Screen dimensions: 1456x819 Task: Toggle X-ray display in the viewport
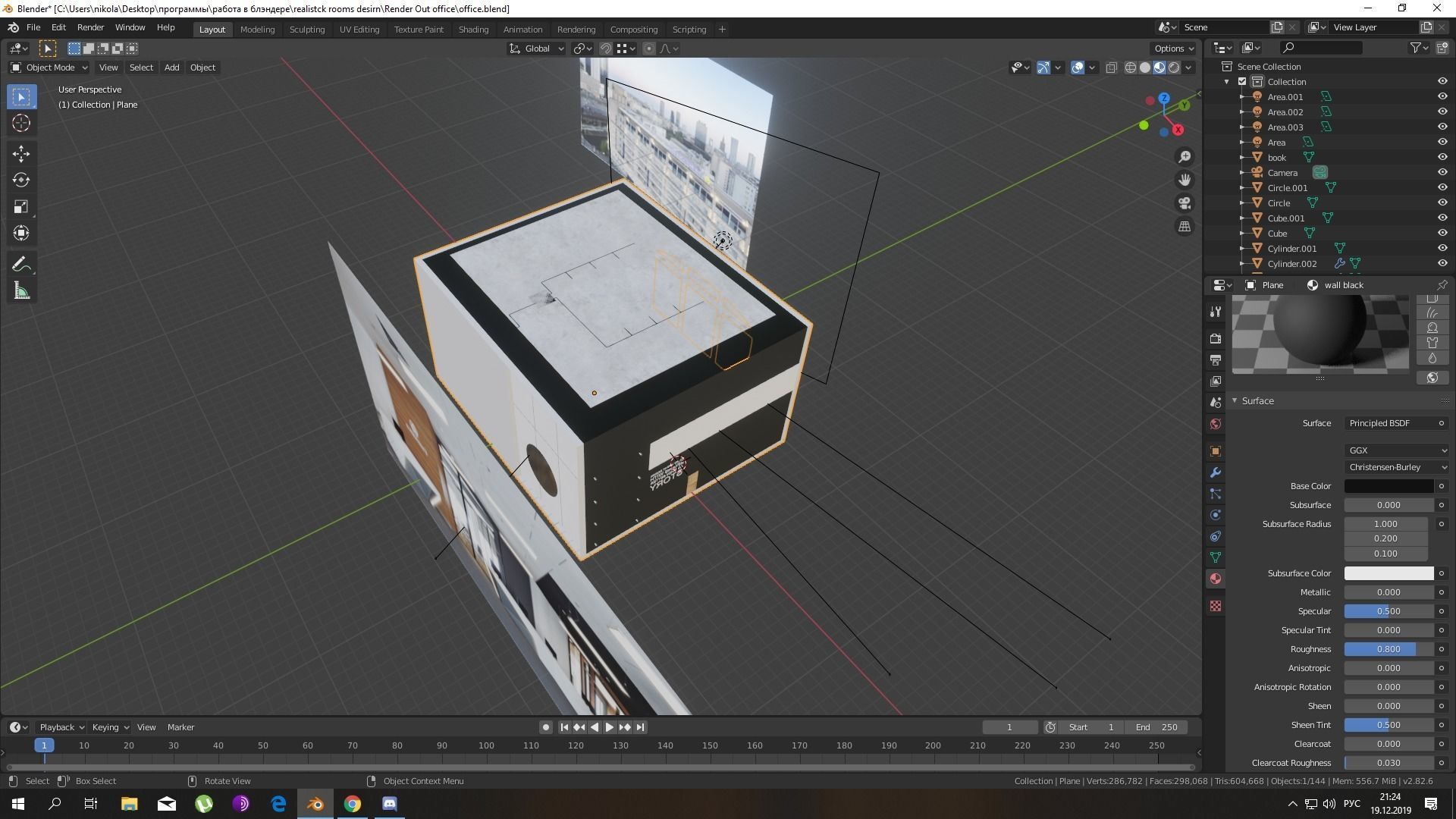pyautogui.click(x=1111, y=67)
